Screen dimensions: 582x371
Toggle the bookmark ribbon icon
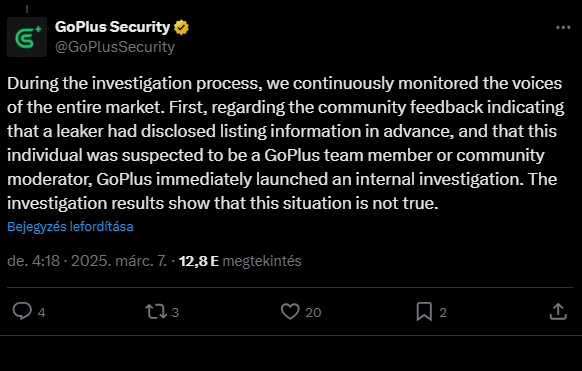[424, 312]
